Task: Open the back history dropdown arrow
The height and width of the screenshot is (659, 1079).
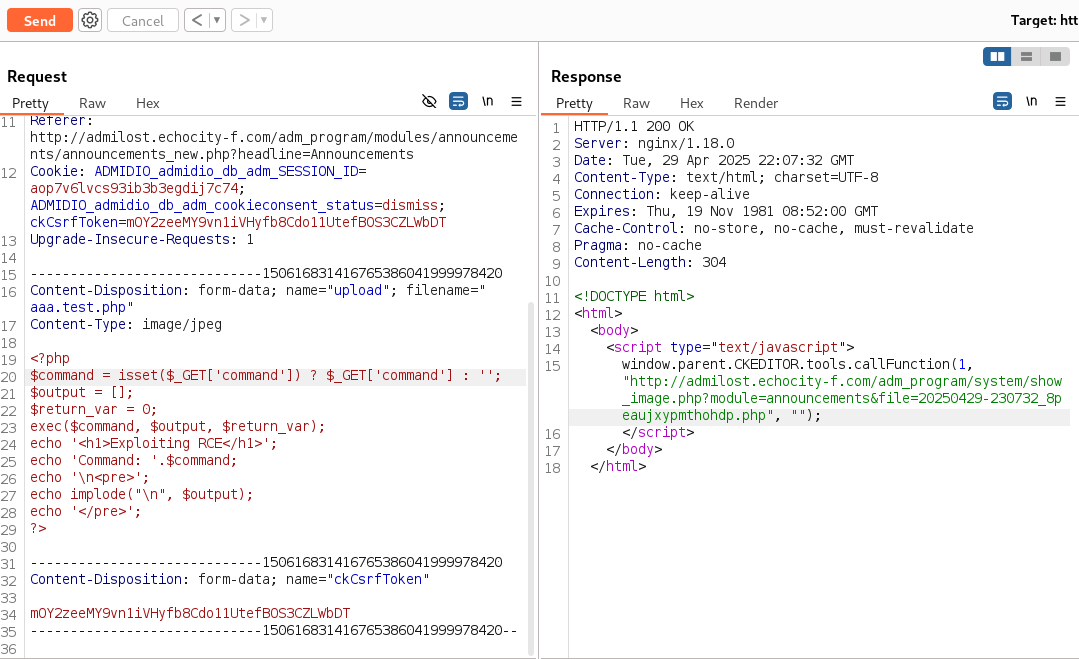Action: pos(217,21)
